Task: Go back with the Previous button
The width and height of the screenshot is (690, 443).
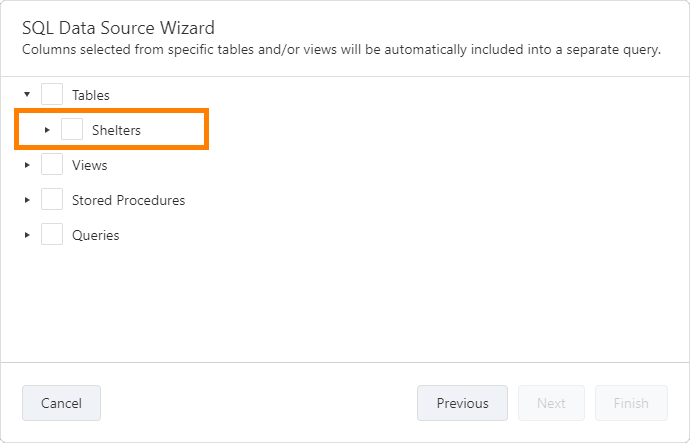Action: click(x=462, y=403)
